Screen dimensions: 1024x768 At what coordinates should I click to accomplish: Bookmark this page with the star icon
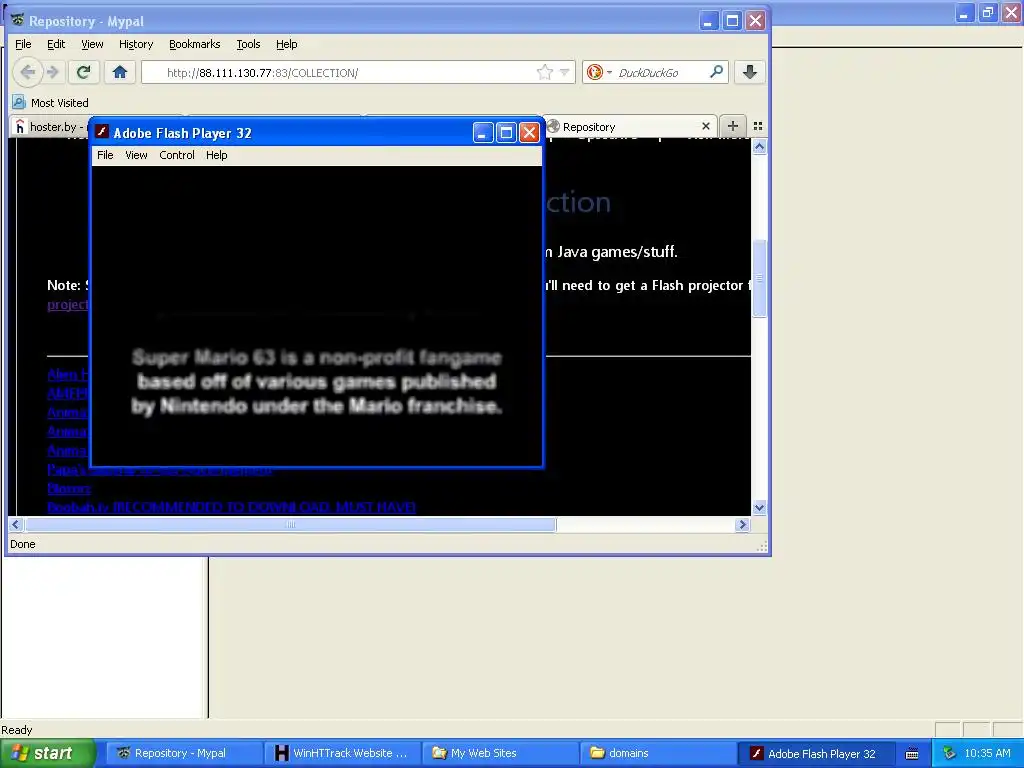pyautogui.click(x=544, y=72)
